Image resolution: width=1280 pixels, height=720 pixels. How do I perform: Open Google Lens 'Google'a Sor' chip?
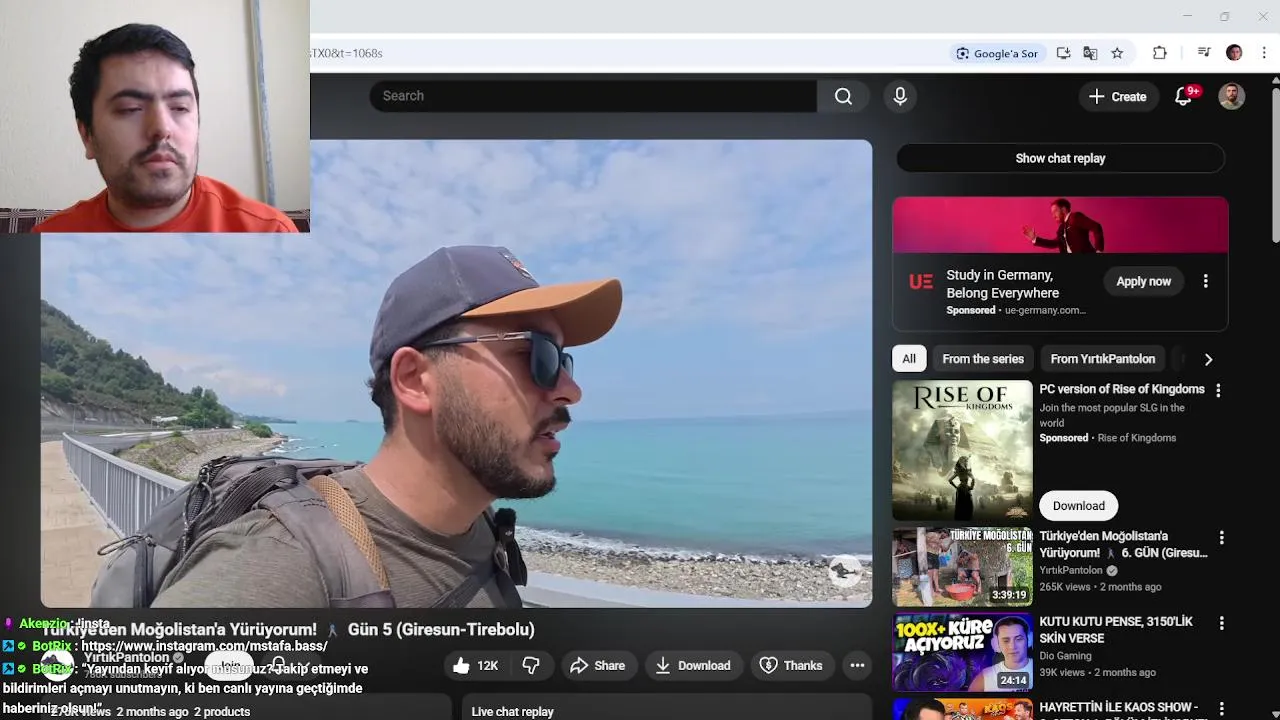click(x=997, y=53)
